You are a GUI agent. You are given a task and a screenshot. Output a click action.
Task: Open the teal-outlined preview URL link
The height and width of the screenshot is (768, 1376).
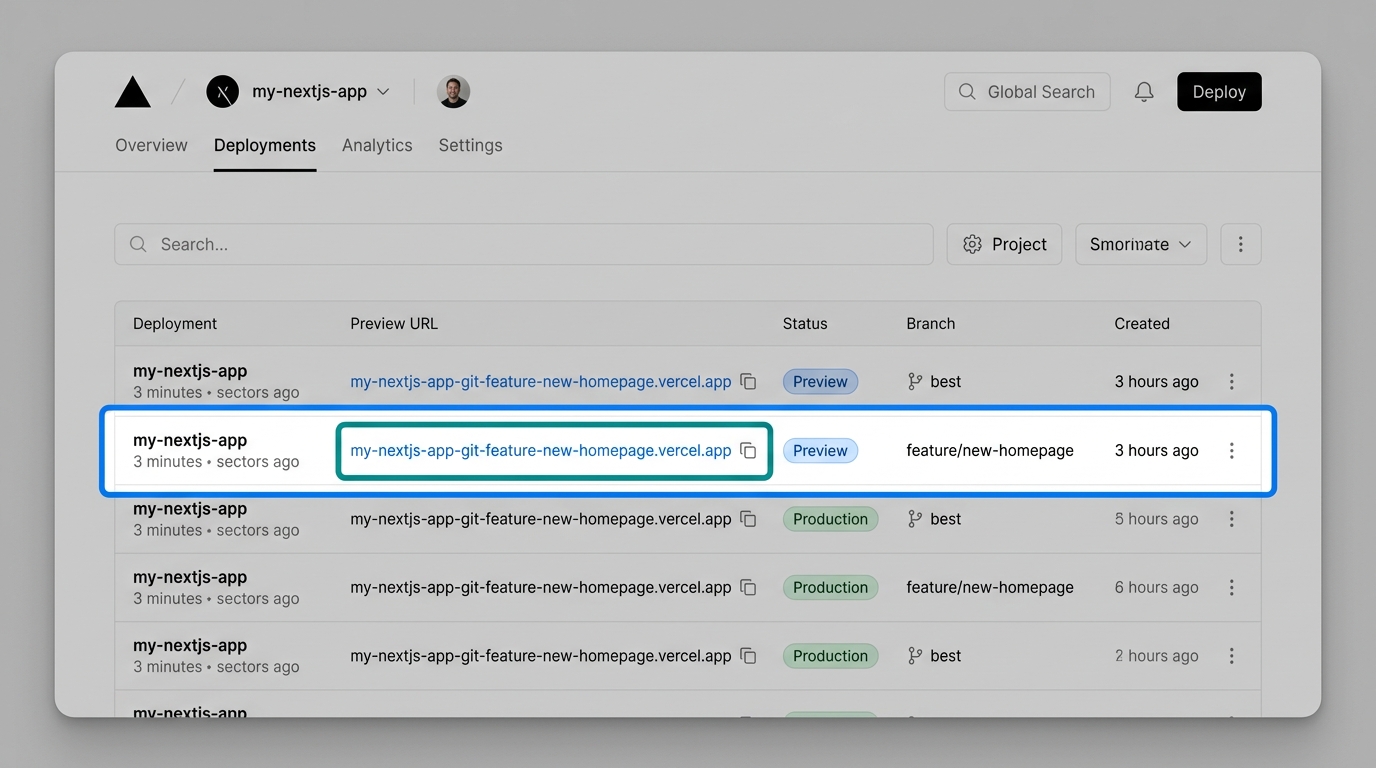coord(540,451)
